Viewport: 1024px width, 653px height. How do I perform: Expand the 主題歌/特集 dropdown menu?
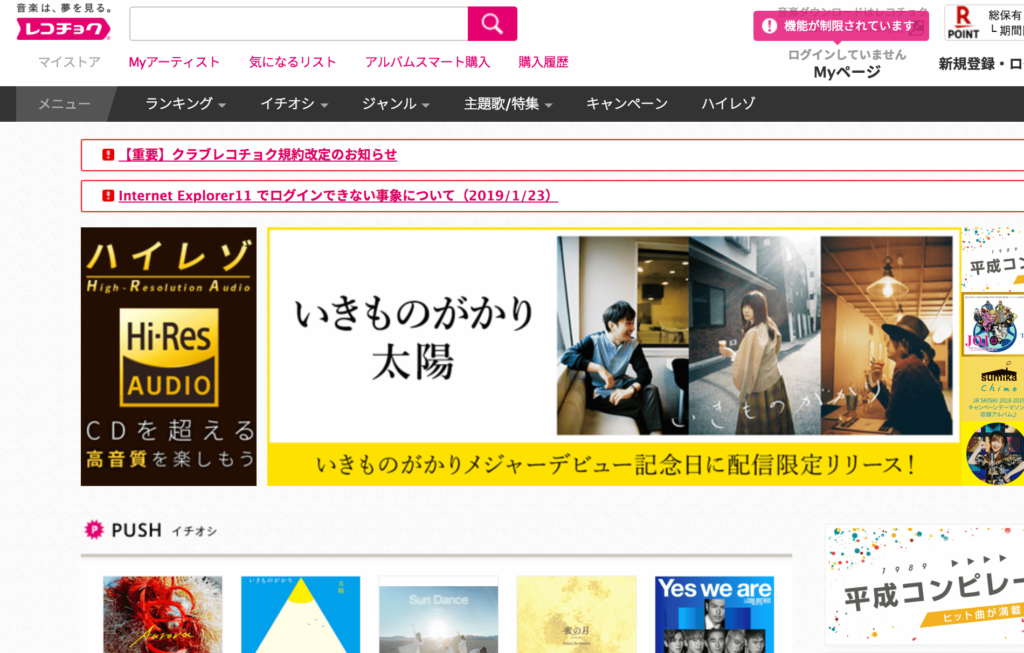click(508, 104)
